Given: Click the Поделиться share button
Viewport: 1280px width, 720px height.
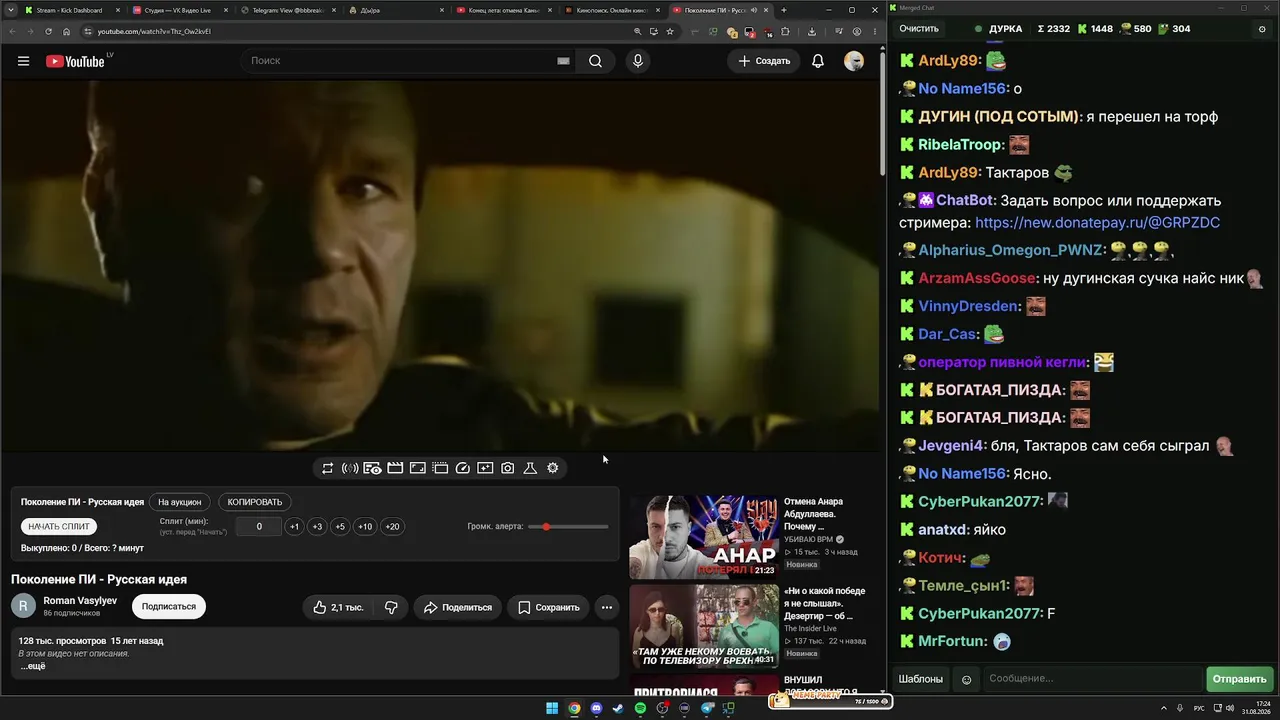Looking at the screenshot, I should click(x=457, y=607).
